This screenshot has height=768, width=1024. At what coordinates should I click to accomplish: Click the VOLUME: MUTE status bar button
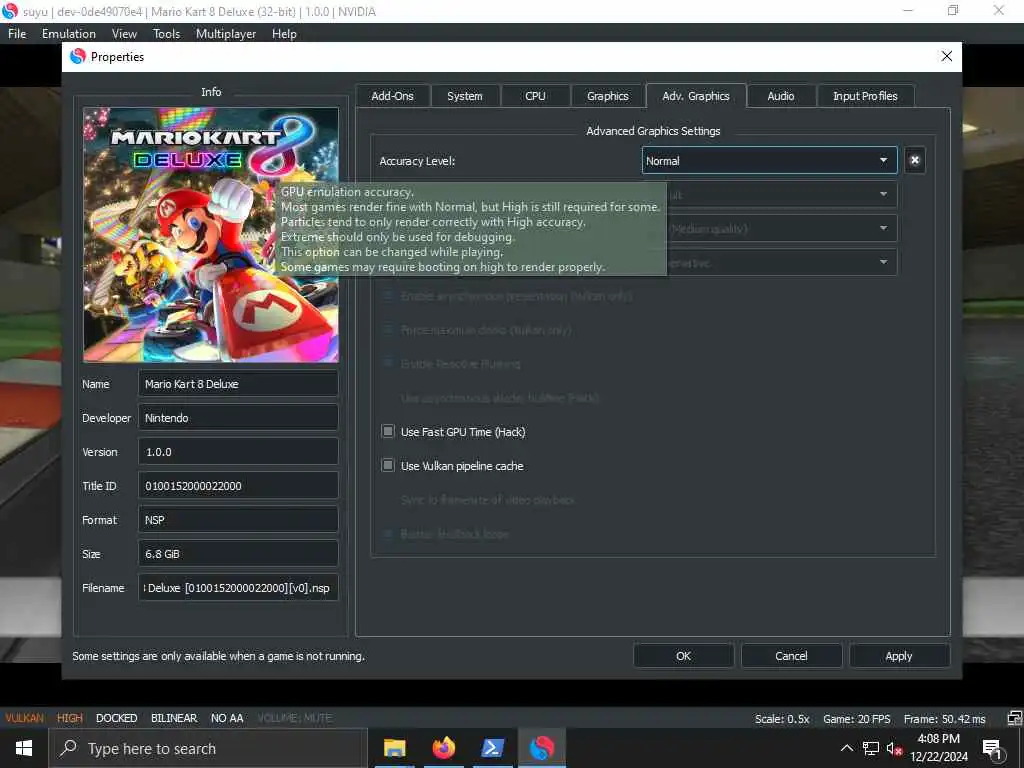tap(295, 718)
